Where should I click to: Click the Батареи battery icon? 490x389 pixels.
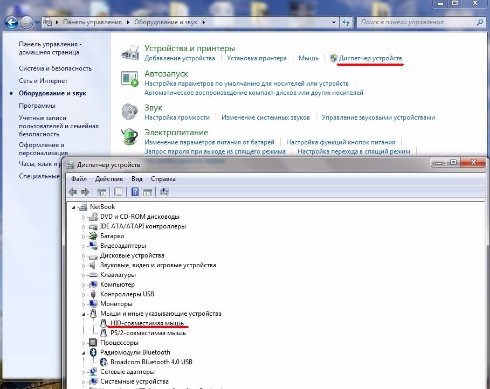point(93,236)
